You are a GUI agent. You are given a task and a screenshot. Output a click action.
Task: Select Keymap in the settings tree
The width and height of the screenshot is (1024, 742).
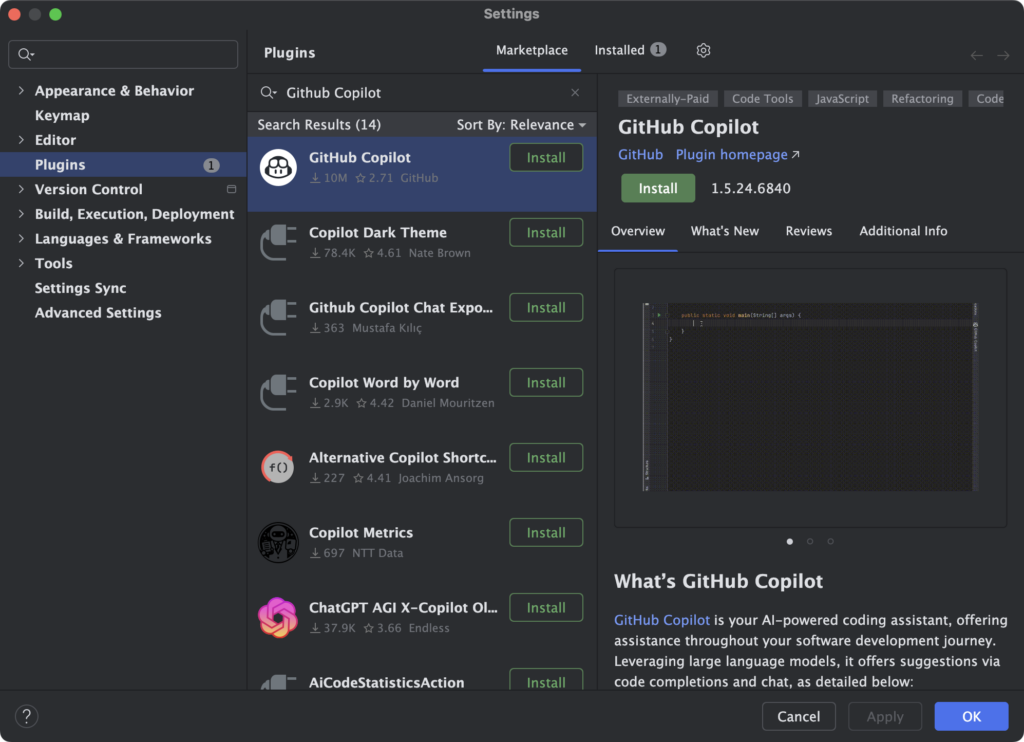point(62,116)
